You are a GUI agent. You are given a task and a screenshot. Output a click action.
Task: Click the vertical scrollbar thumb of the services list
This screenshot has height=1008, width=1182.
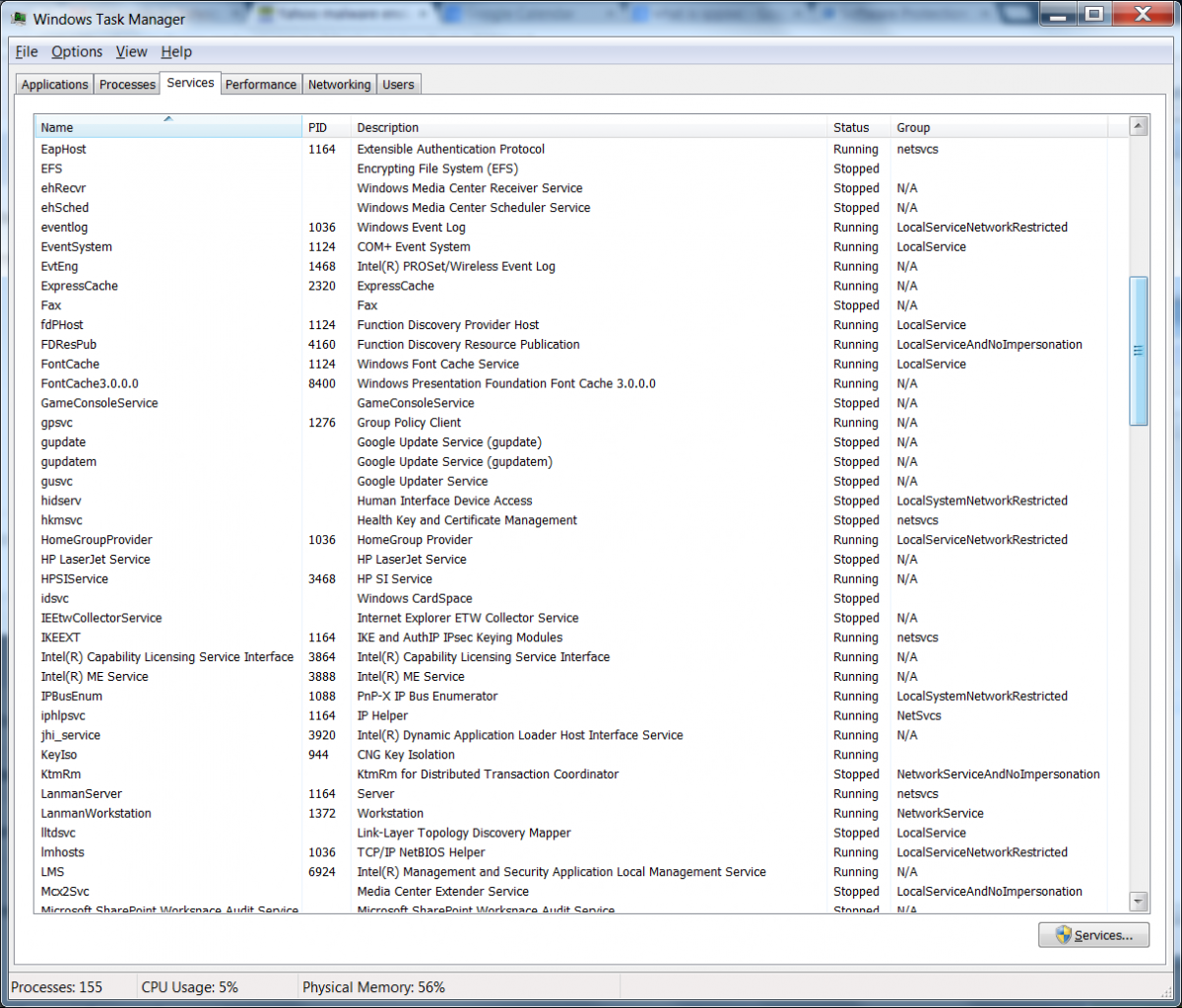tap(1139, 351)
